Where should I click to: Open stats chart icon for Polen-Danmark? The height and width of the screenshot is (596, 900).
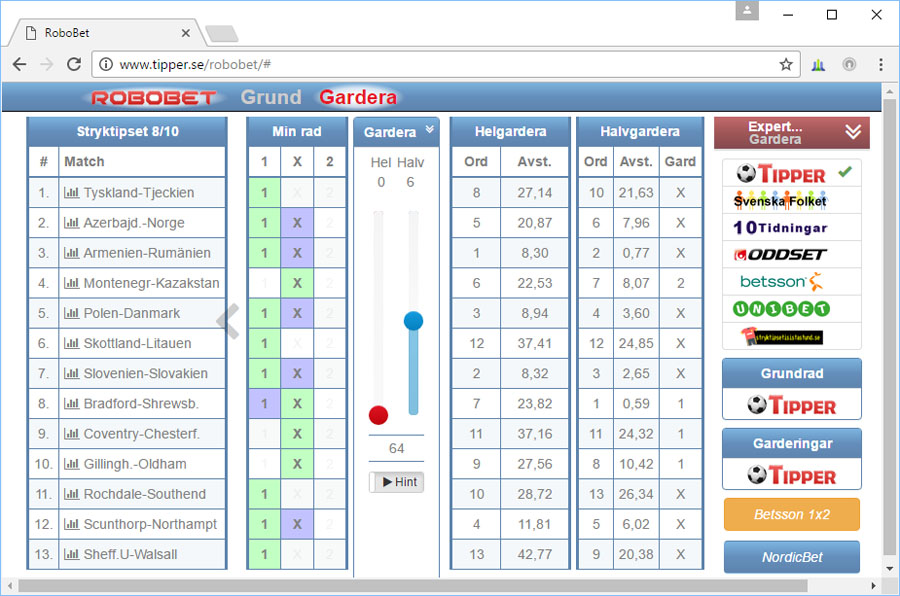point(71,313)
